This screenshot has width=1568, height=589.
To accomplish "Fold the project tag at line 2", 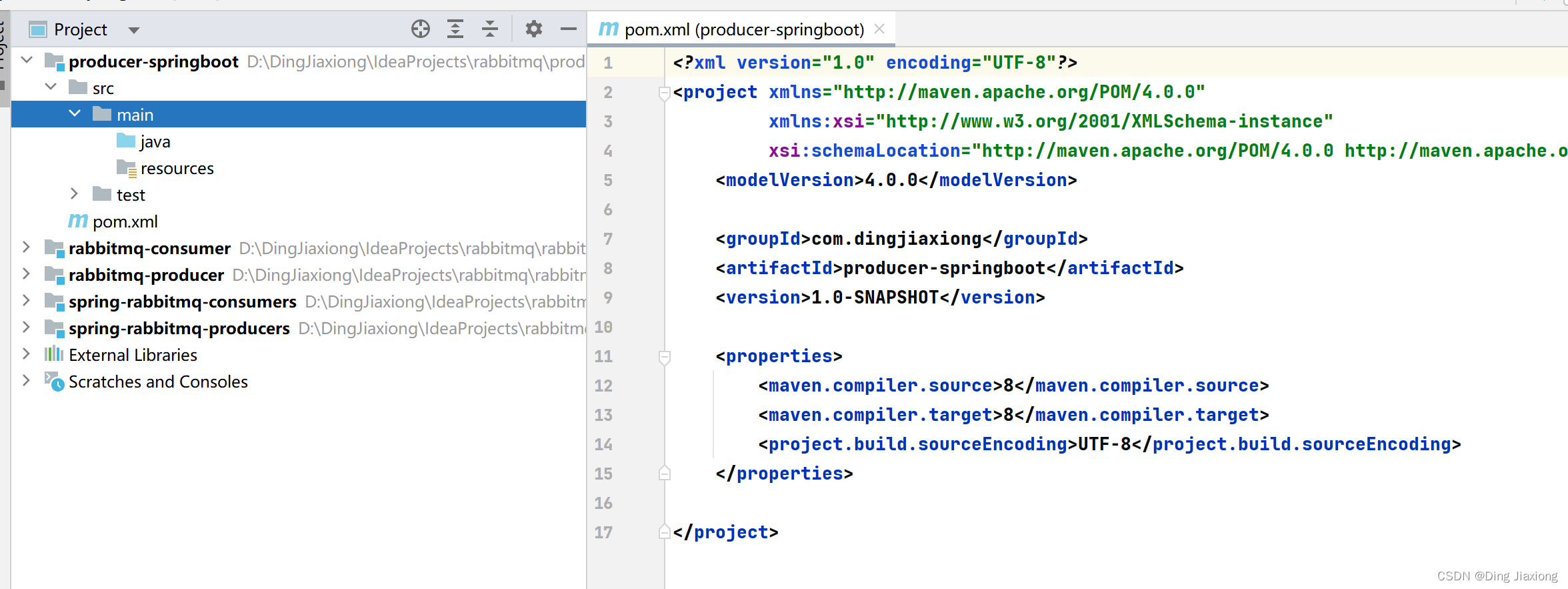I will pyautogui.click(x=664, y=93).
